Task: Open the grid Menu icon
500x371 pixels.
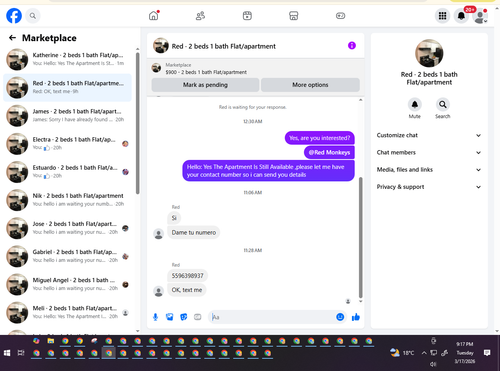Action: 442,16
